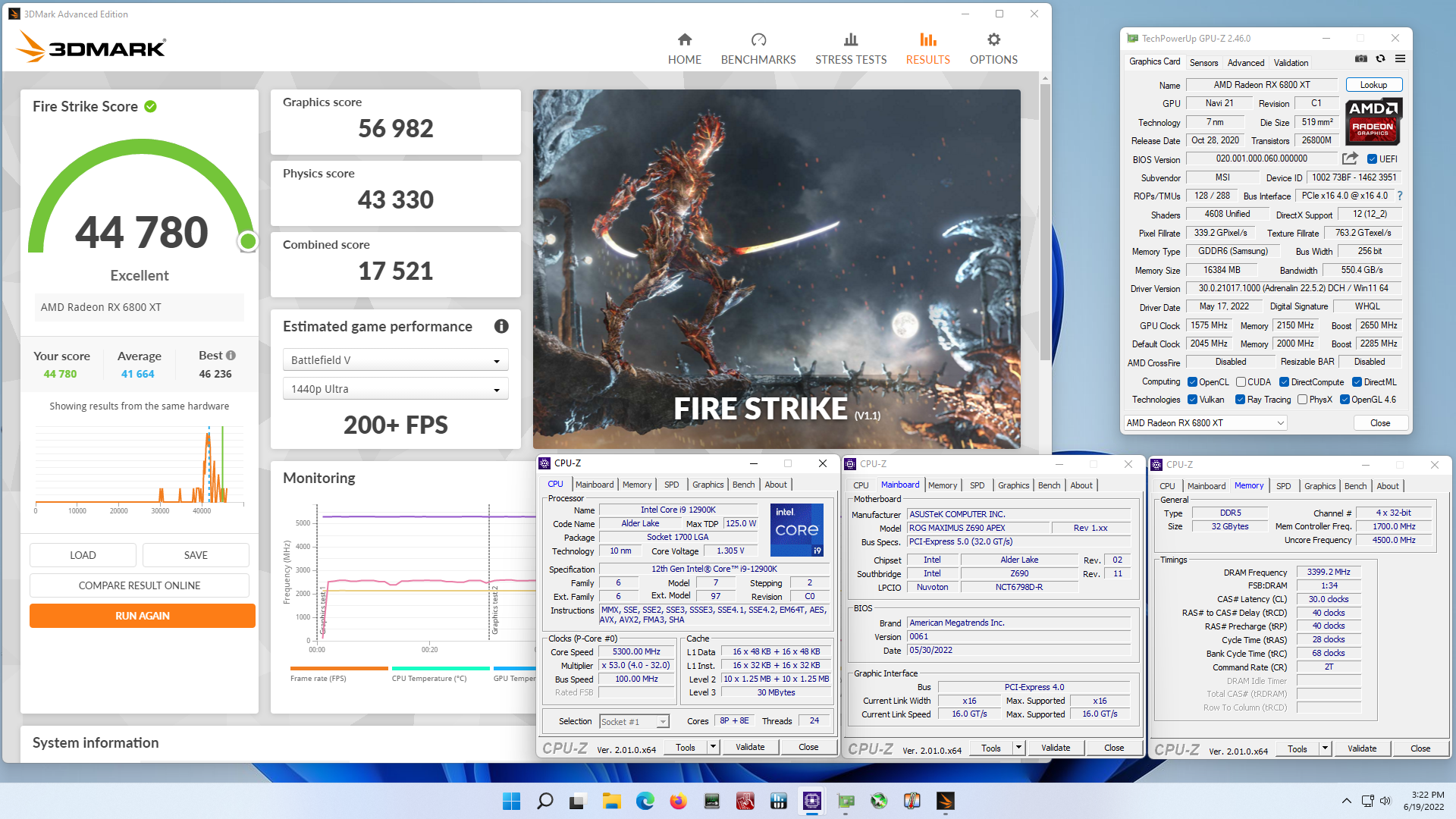Viewport: 1456px width, 819px height.
Task: Toggle the UEFI checkbox in GPU-Z
Action: 1372,158
